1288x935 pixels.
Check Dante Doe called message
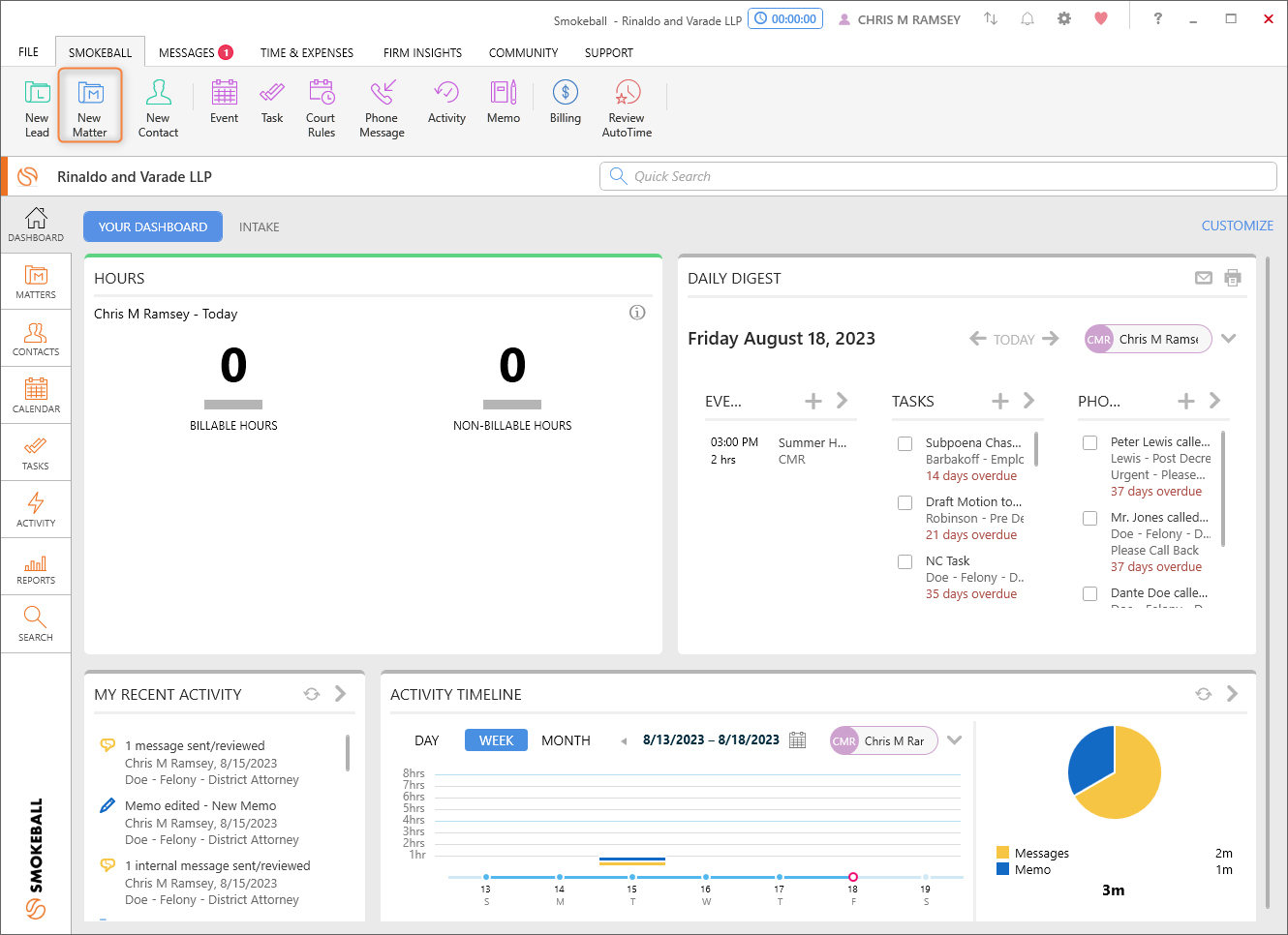pos(1090,594)
